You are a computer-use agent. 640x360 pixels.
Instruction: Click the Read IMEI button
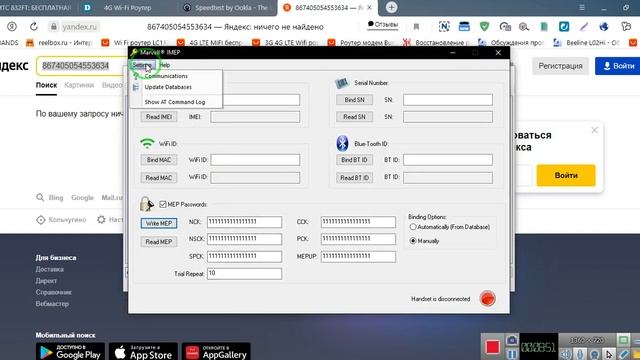[x=159, y=117]
